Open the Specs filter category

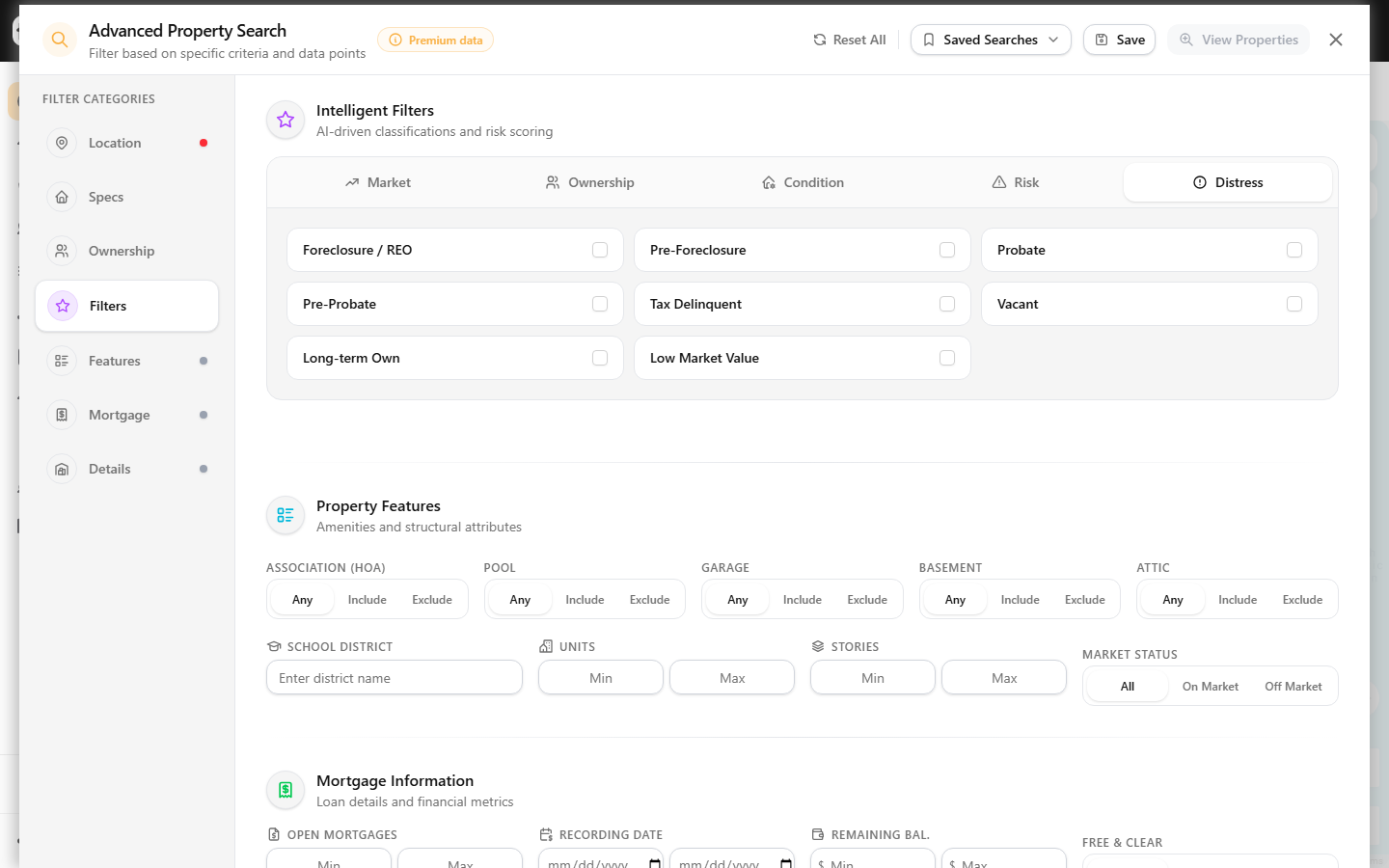coord(126,197)
